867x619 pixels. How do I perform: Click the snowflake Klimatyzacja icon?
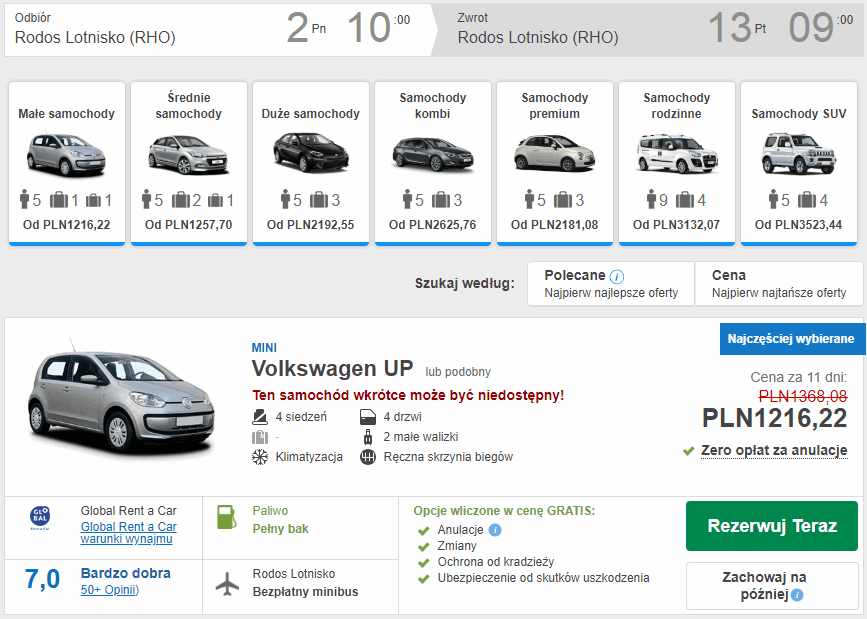coord(260,457)
